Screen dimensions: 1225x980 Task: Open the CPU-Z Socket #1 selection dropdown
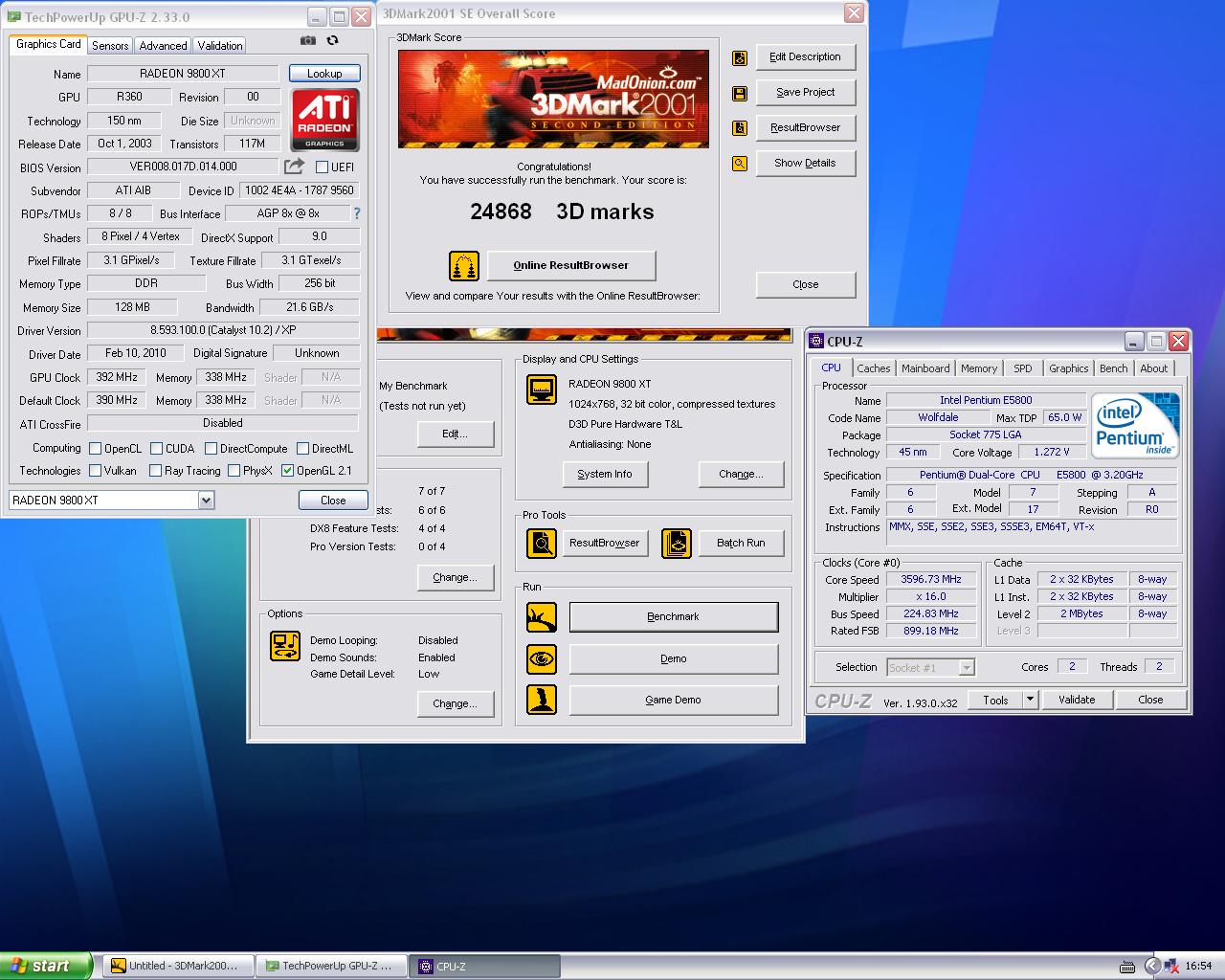pyautogui.click(x=967, y=667)
